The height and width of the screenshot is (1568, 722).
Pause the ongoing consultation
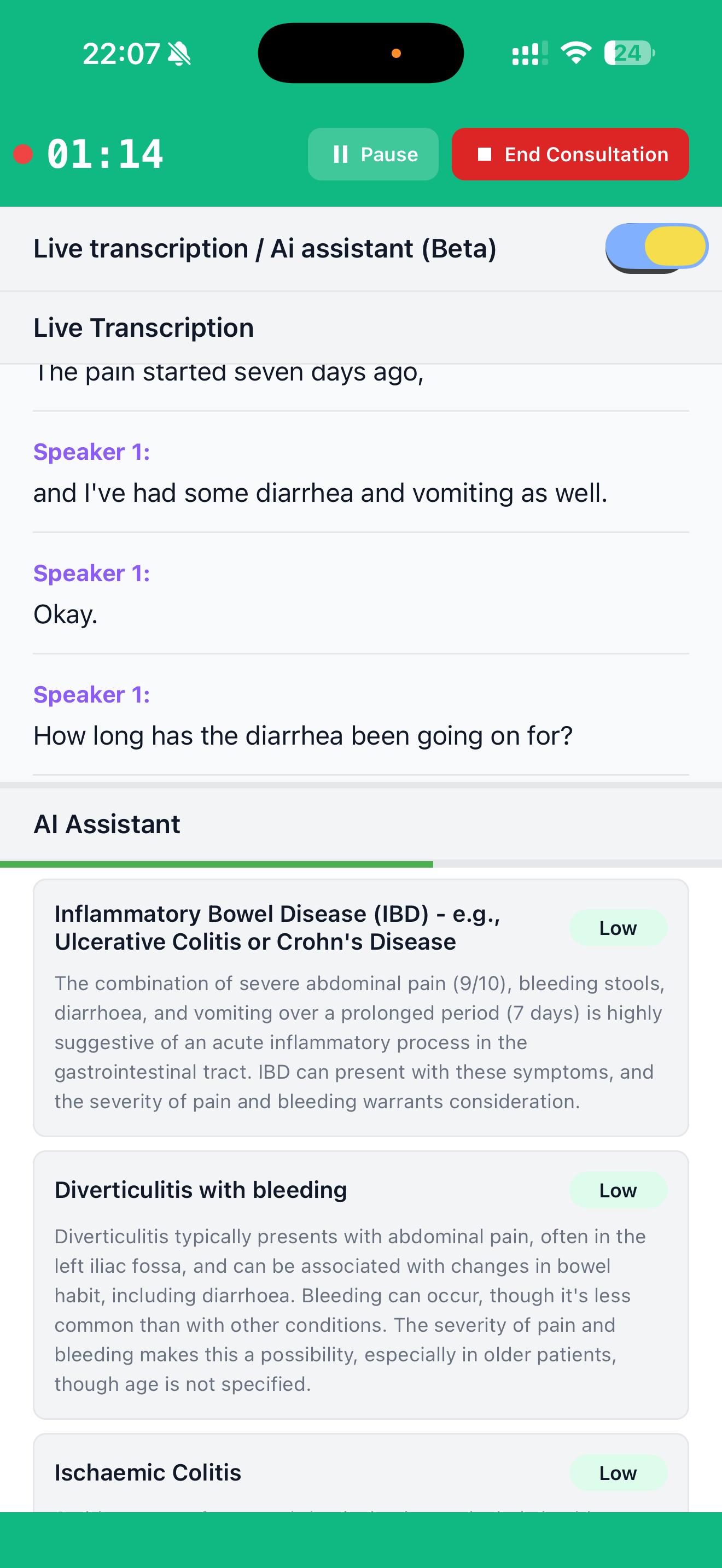372,154
